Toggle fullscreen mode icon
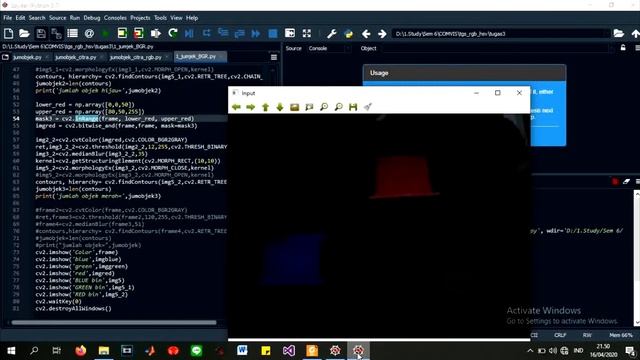The image size is (640, 360). 307,33
